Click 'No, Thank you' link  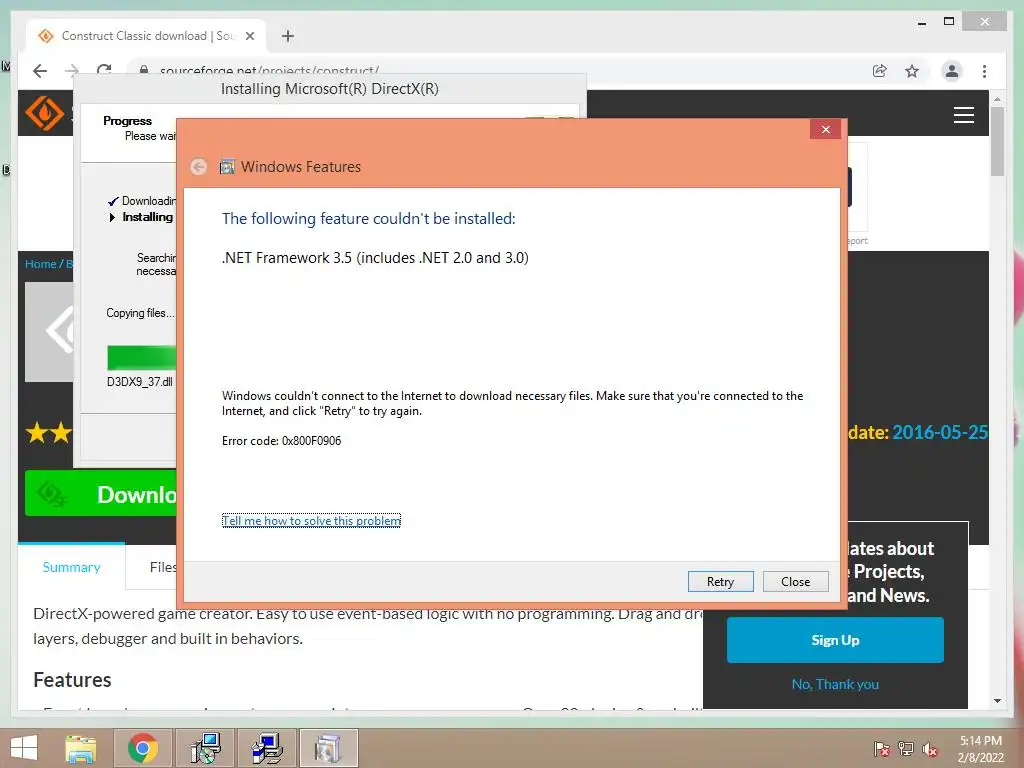[835, 684]
